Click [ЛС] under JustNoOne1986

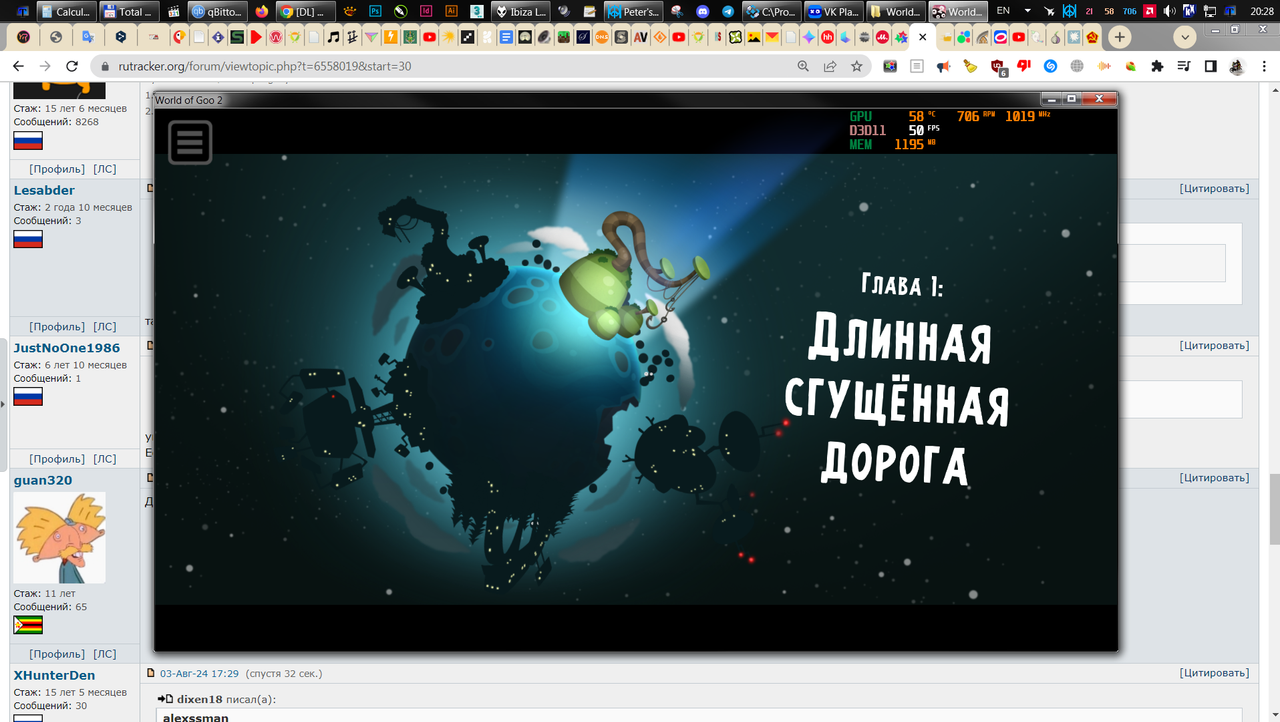[105, 459]
